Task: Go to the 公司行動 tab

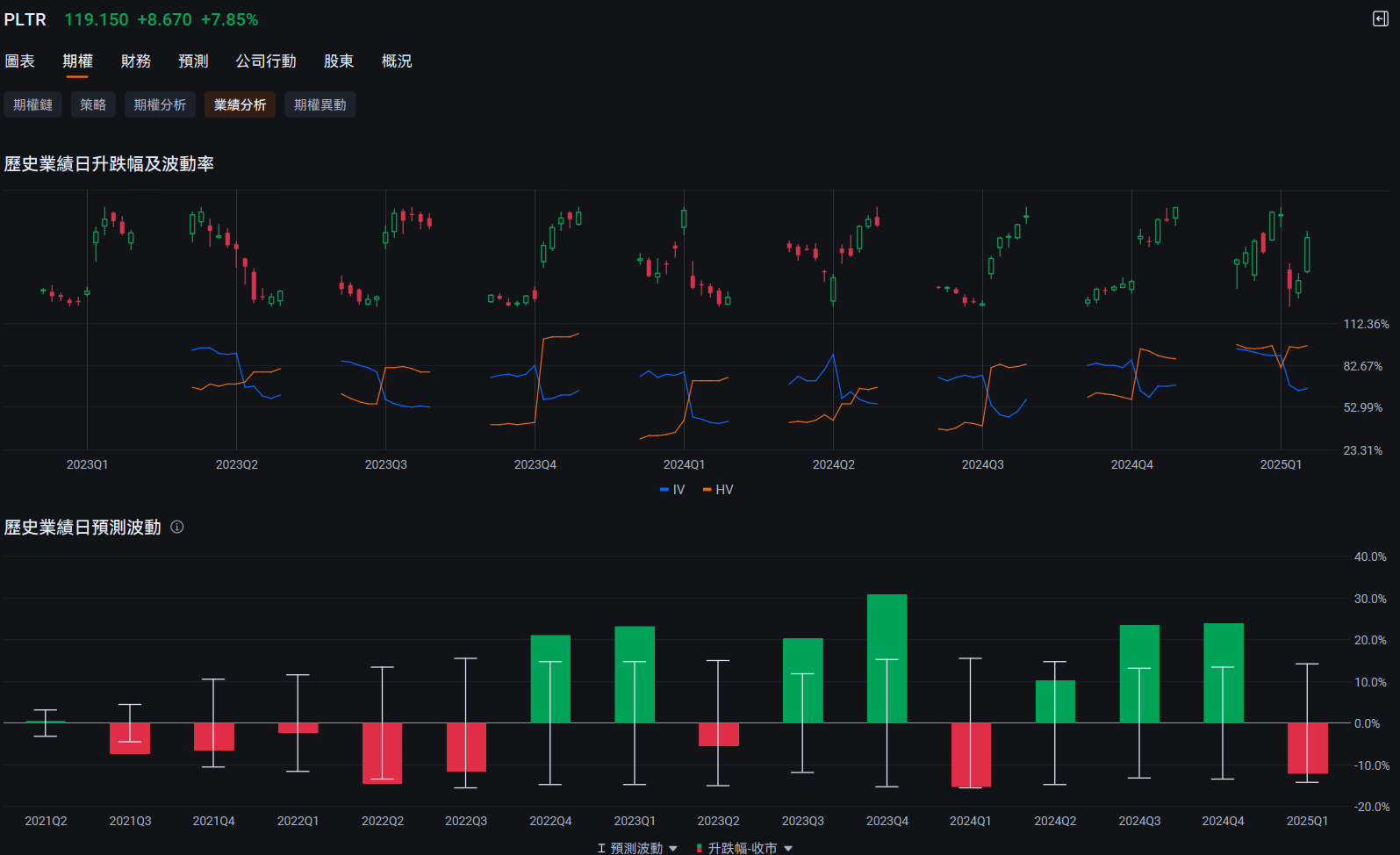Action: pos(265,61)
